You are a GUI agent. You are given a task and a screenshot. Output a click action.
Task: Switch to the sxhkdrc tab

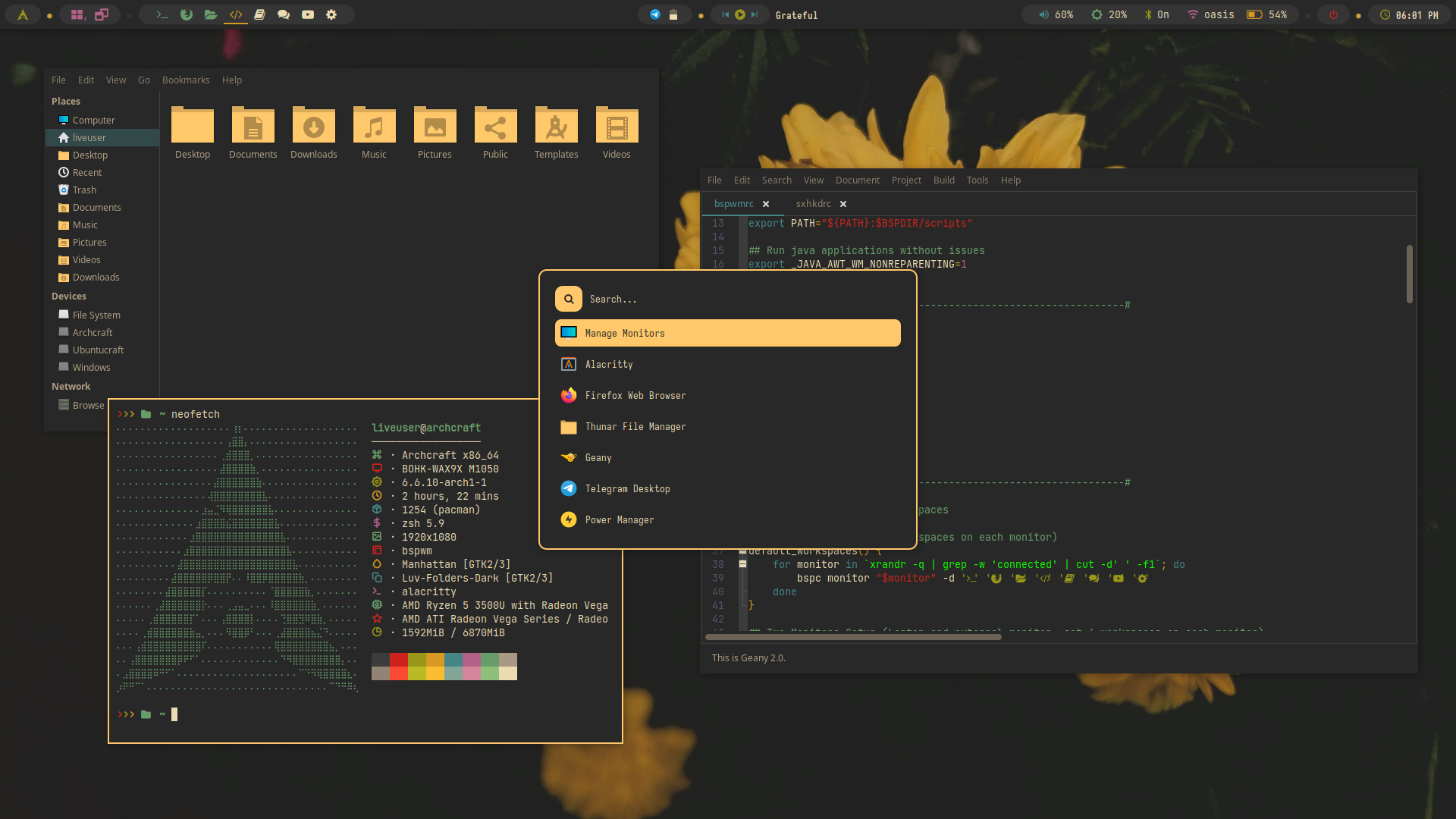pos(813,203)
